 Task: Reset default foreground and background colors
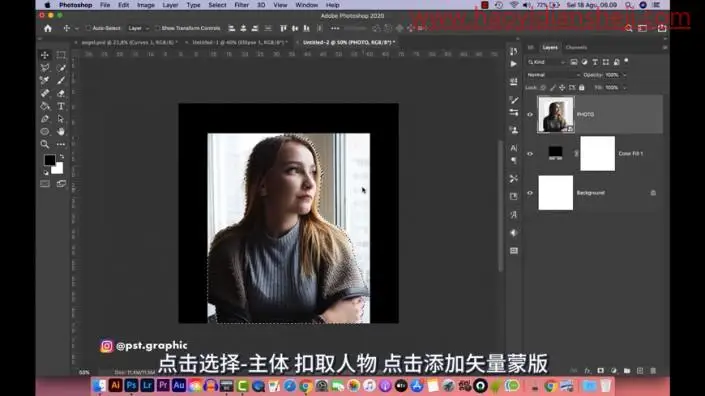click(46, 172)
